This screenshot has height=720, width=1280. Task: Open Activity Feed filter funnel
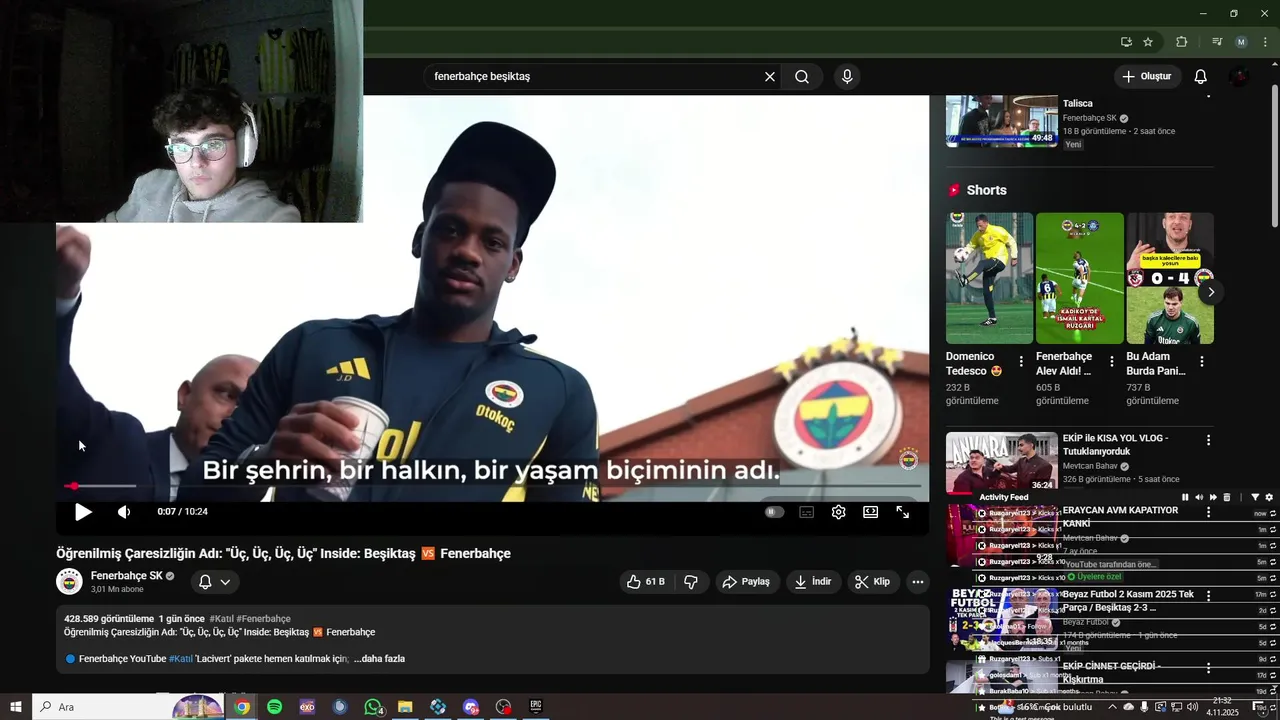click(1255, 497)
